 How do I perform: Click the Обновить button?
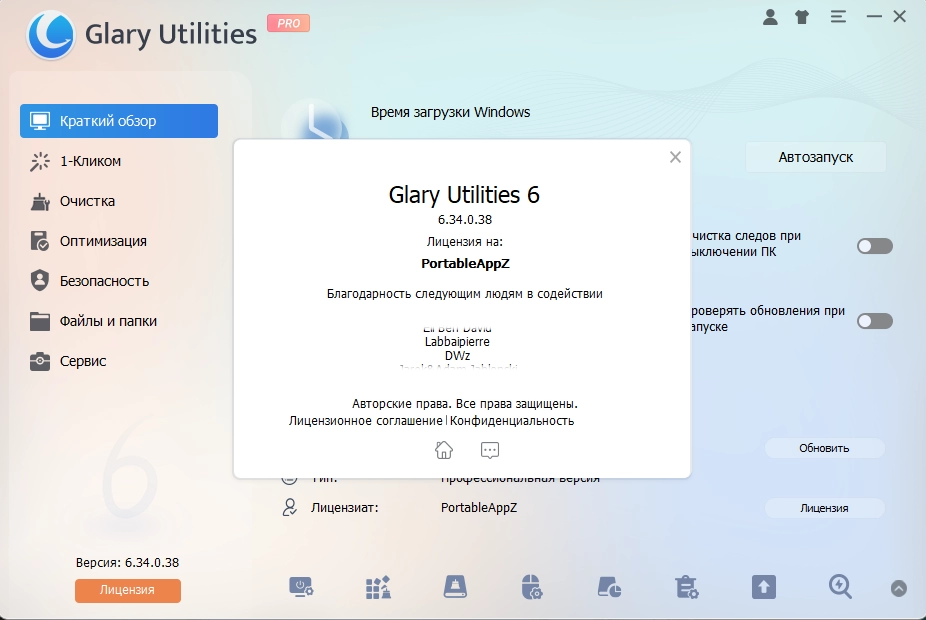tap(824, 448)
